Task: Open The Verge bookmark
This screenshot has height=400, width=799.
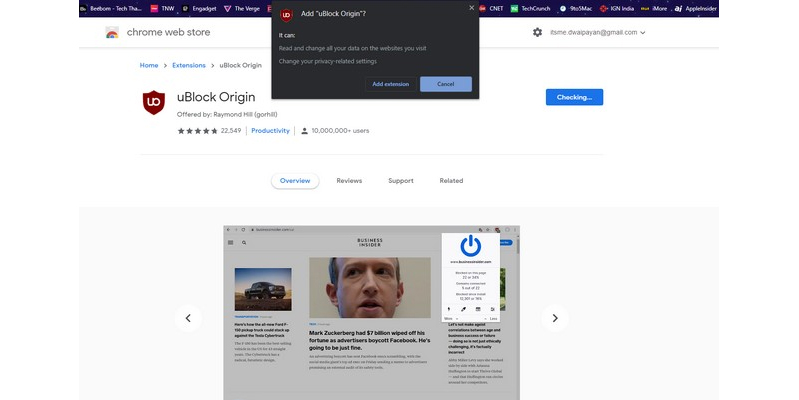Action: click(x=242, y=8)
